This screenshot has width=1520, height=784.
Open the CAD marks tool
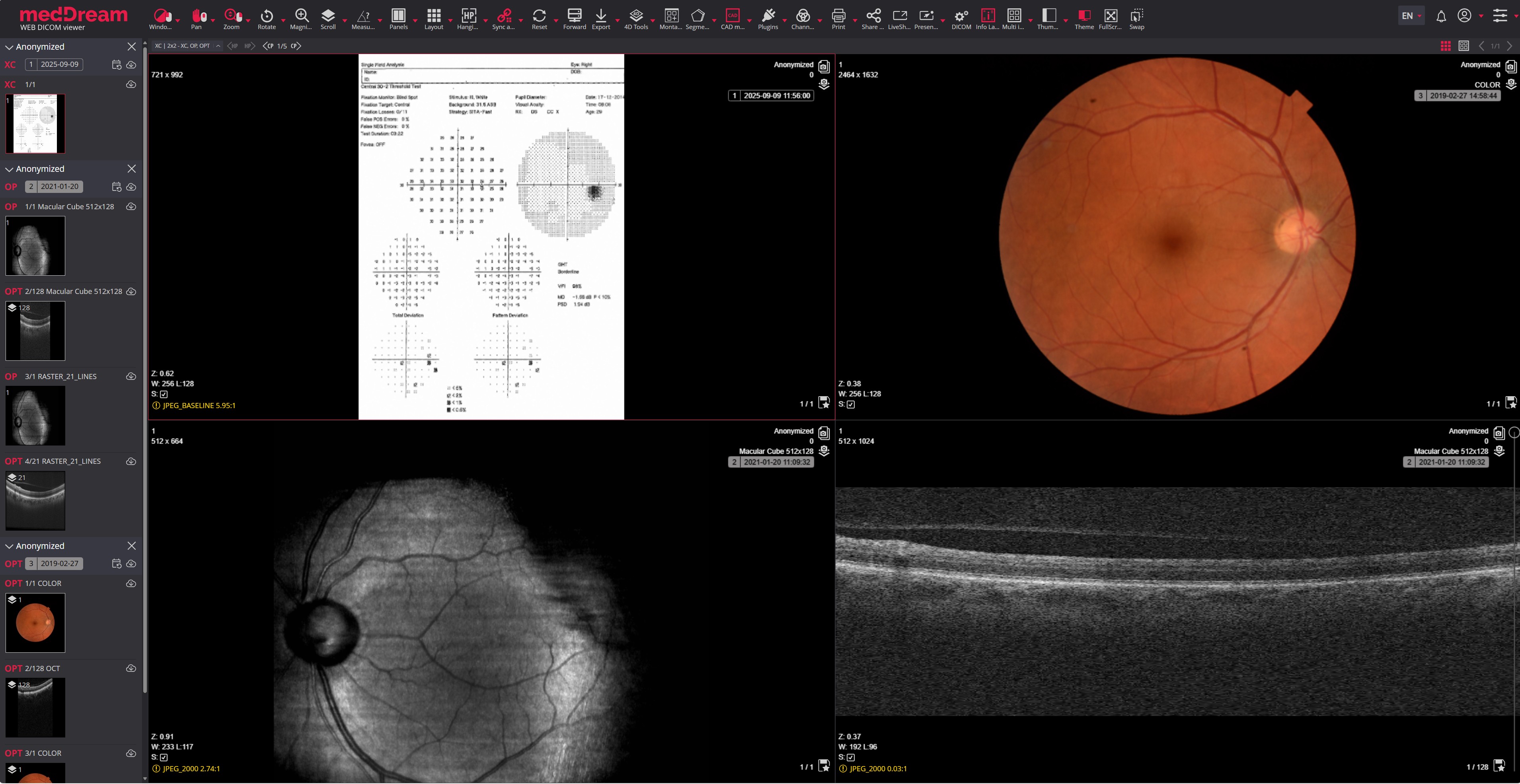[x=732, y=19]
